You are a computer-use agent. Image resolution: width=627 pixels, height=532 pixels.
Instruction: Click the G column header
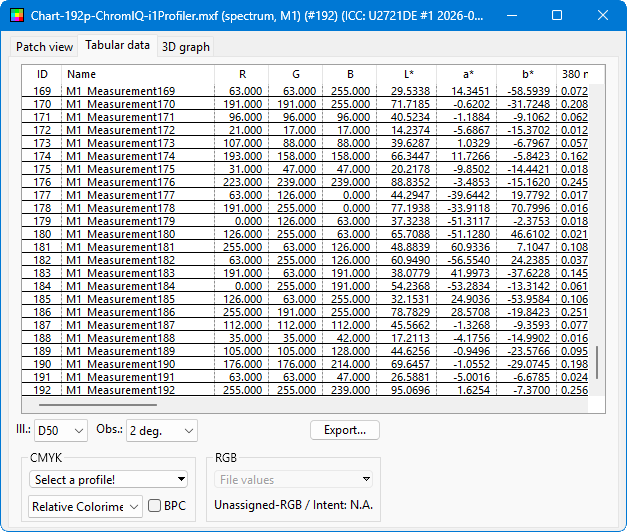(296, 74)
